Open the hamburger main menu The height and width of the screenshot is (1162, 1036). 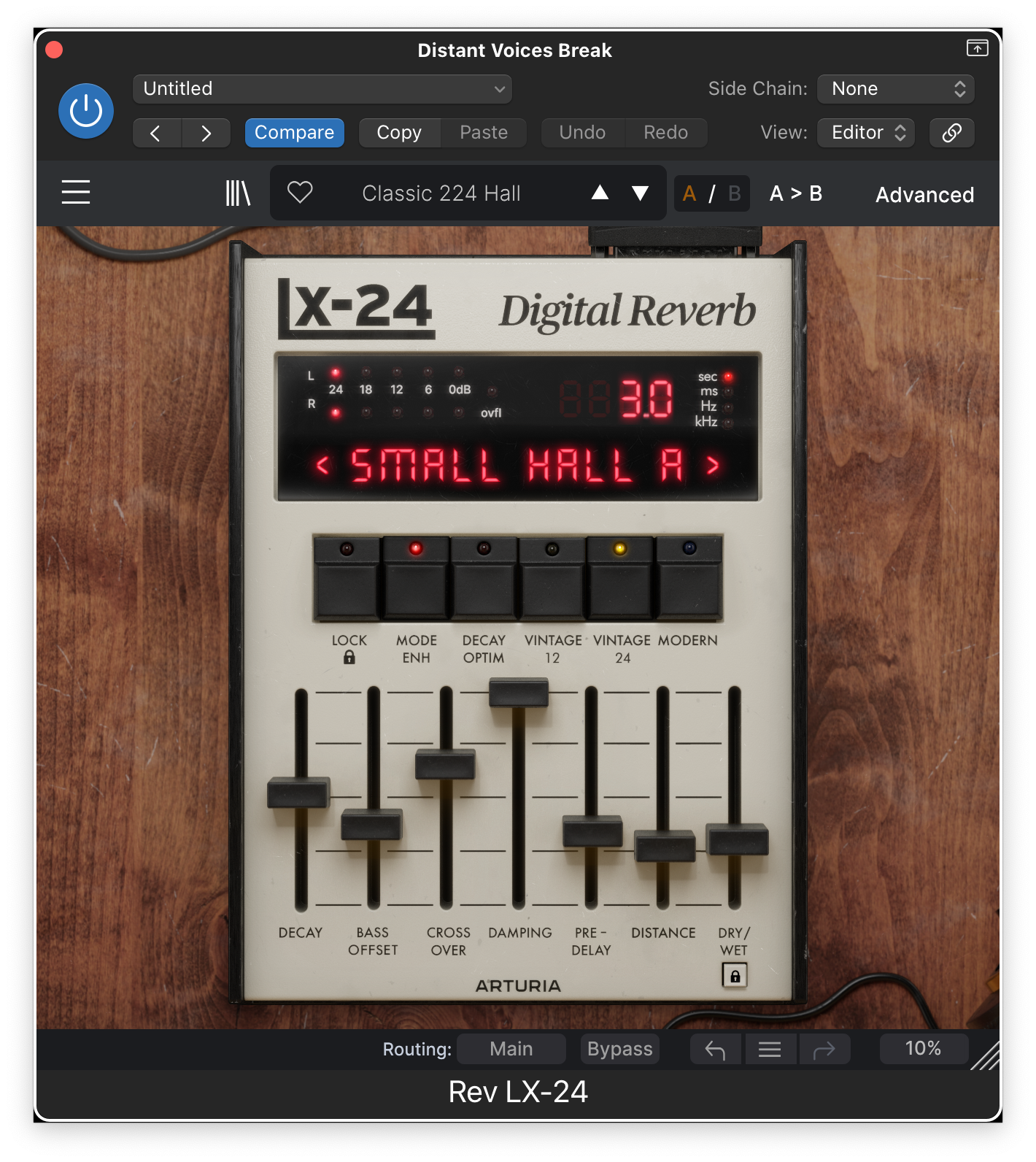76,193
